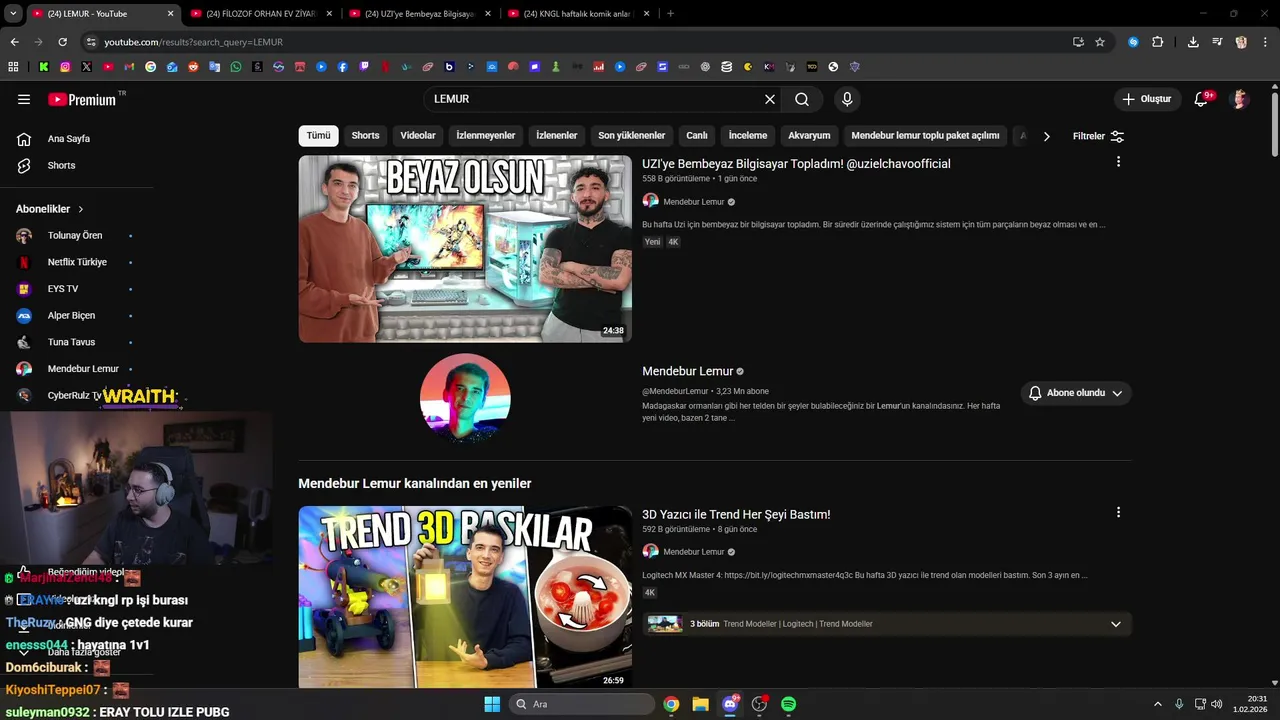Viewport: 1280px width, 720px height.
Task: Open Tolunay Ören subscription channel
Action: click(77, 236)
